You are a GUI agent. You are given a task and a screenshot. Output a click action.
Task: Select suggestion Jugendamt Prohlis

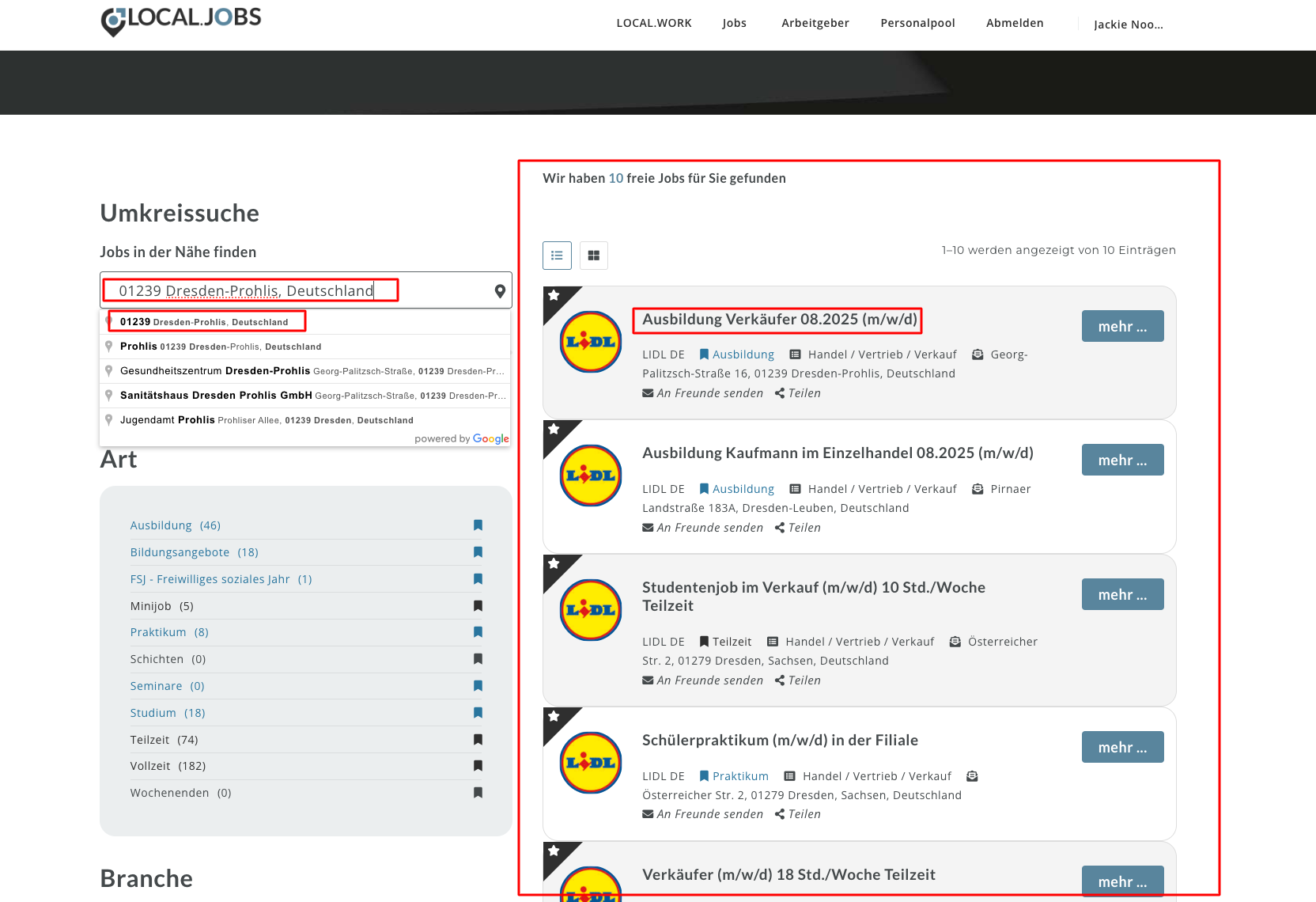305,420
